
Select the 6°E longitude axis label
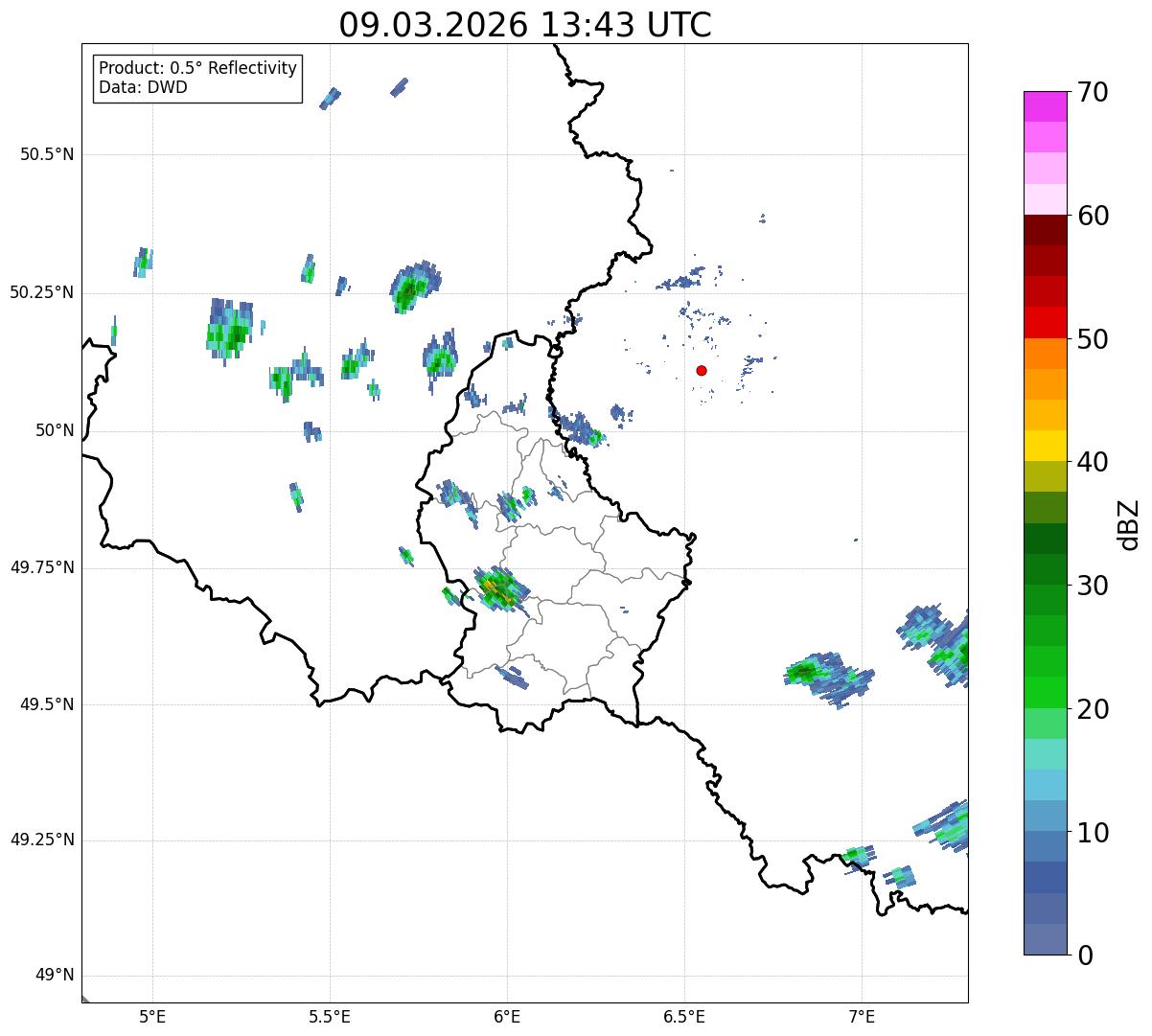pyautogui.click(x=507, y=1016)
